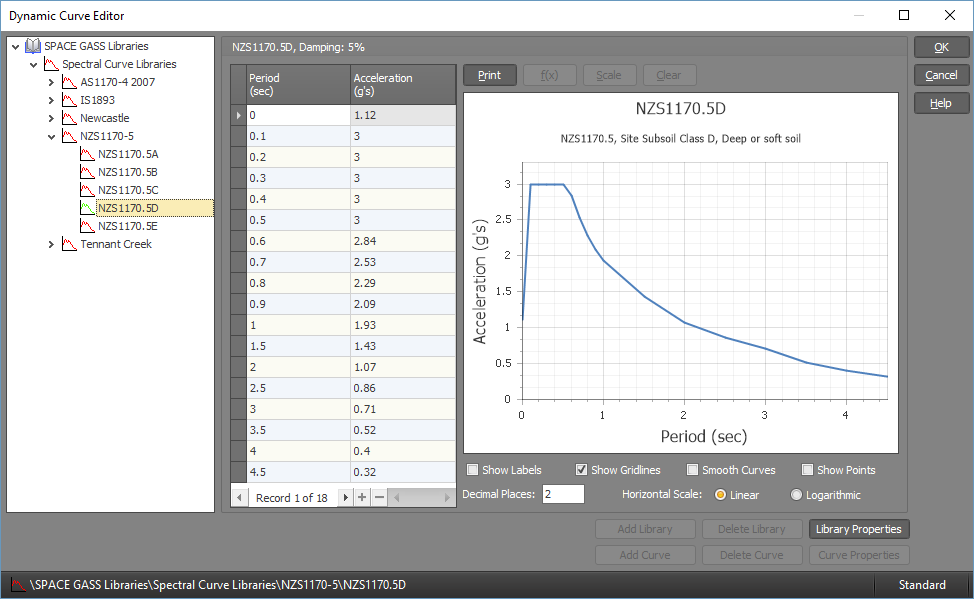
Task: Click the green NZS1170.5D curve icon
Action: pos(87,208)
